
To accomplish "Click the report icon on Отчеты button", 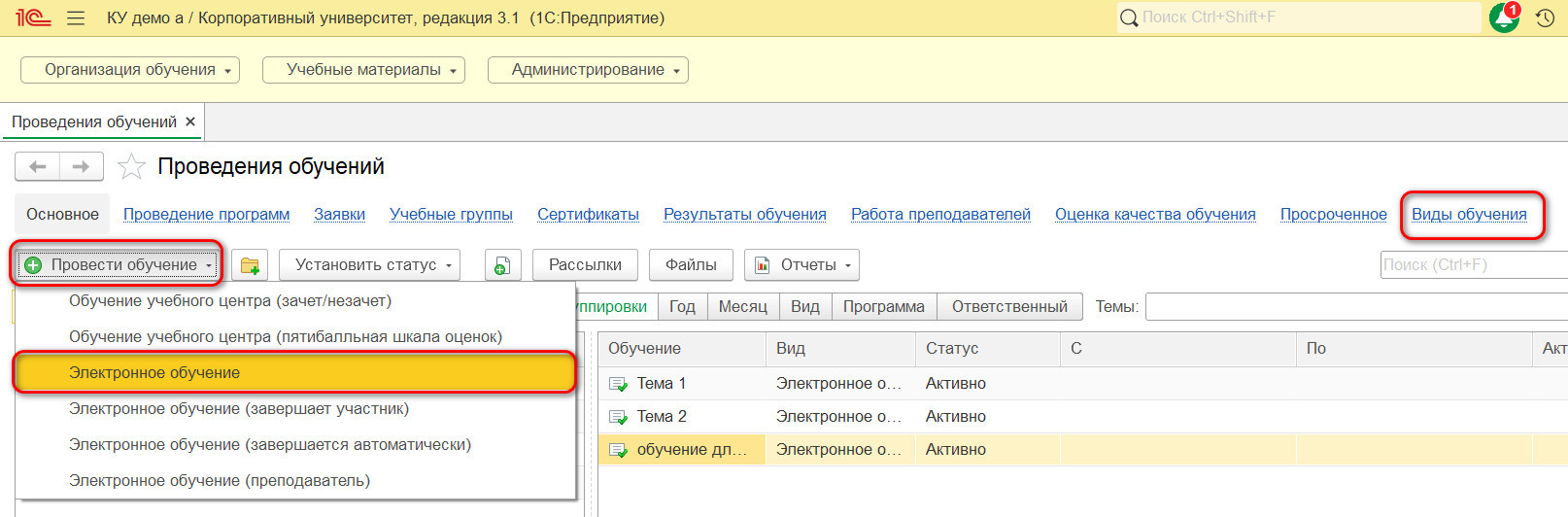I will (x=763, y=265).
